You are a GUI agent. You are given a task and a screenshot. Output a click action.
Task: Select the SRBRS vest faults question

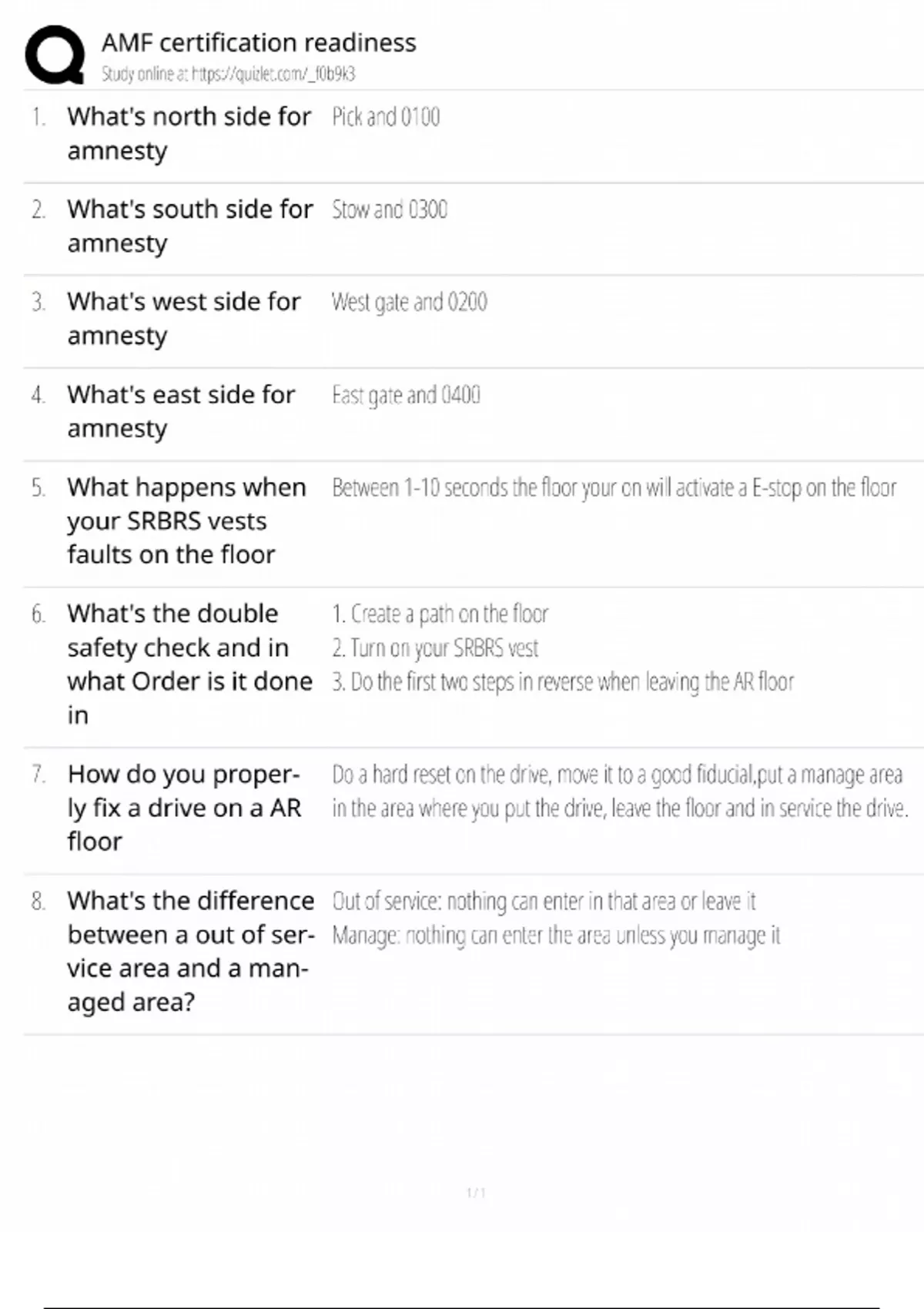coord(186,521)
